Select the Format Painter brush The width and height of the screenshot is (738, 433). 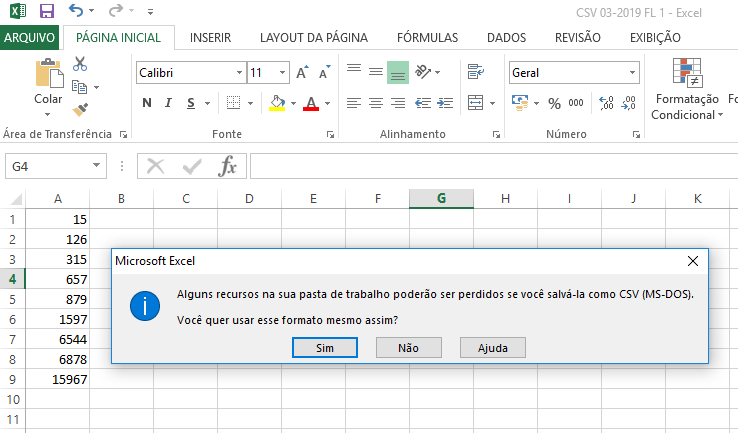80,110
